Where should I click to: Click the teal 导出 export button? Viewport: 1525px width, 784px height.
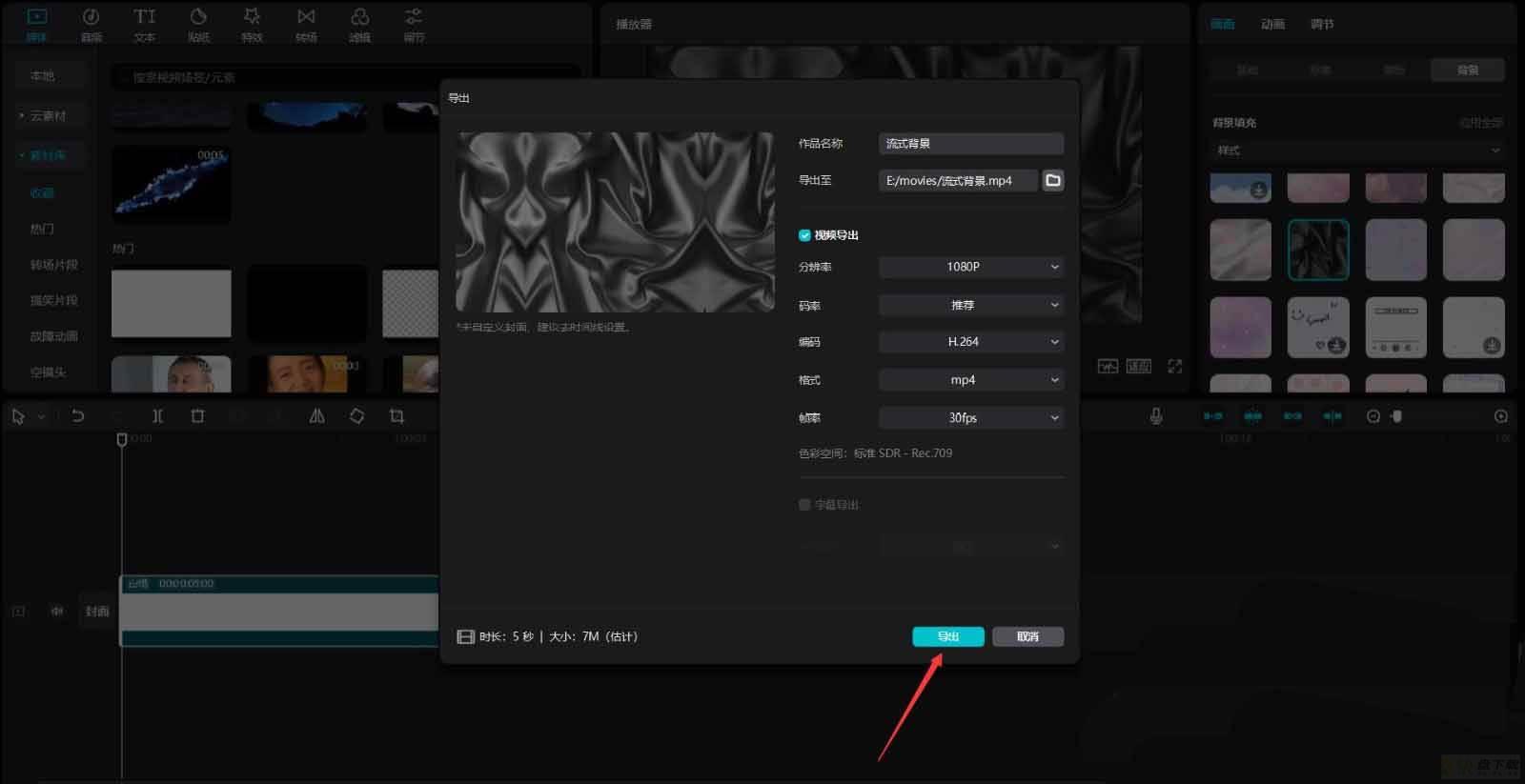pyautogui.click(x=948, y=636)
